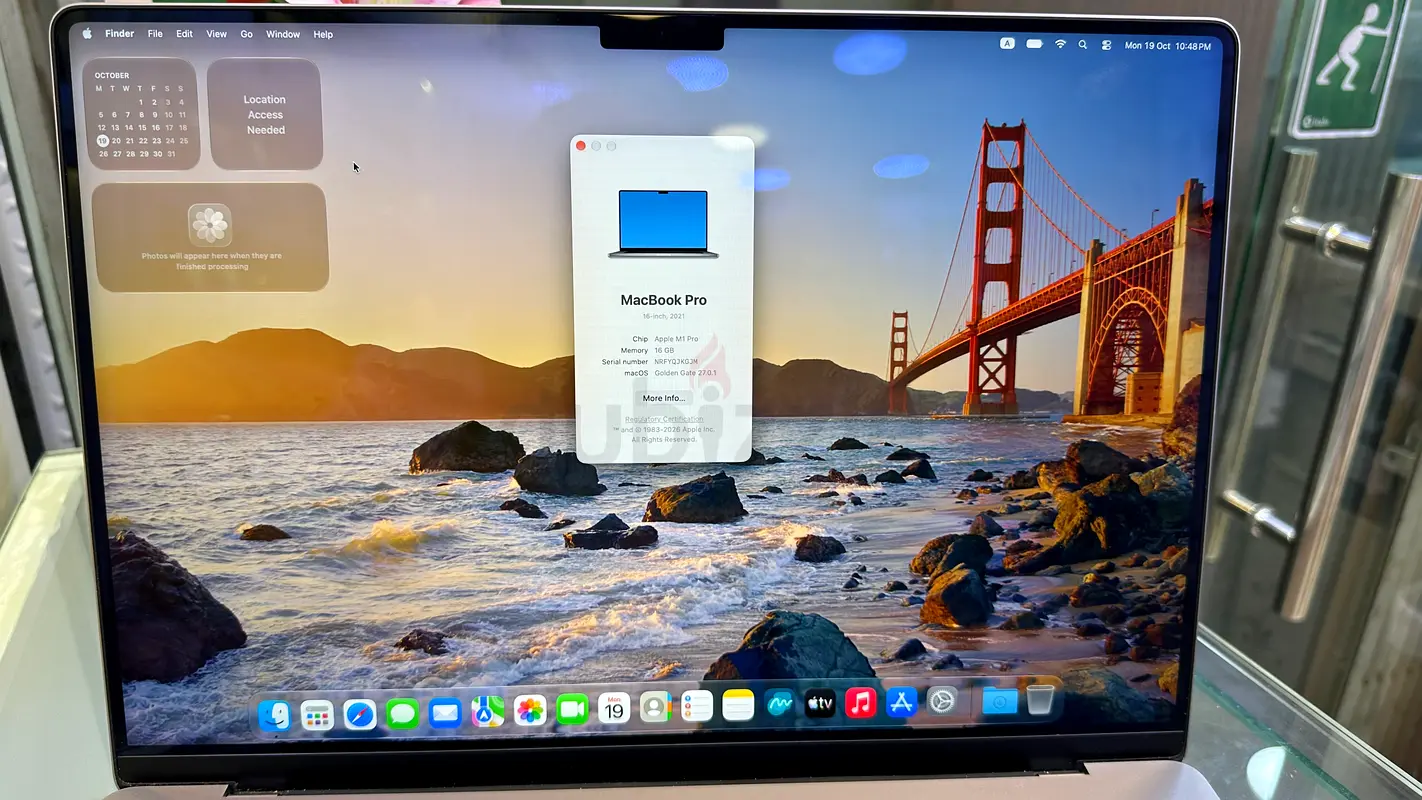Open the Wi-Fi menu bar status
The image size is (1422, 800).
point(1060,44)
